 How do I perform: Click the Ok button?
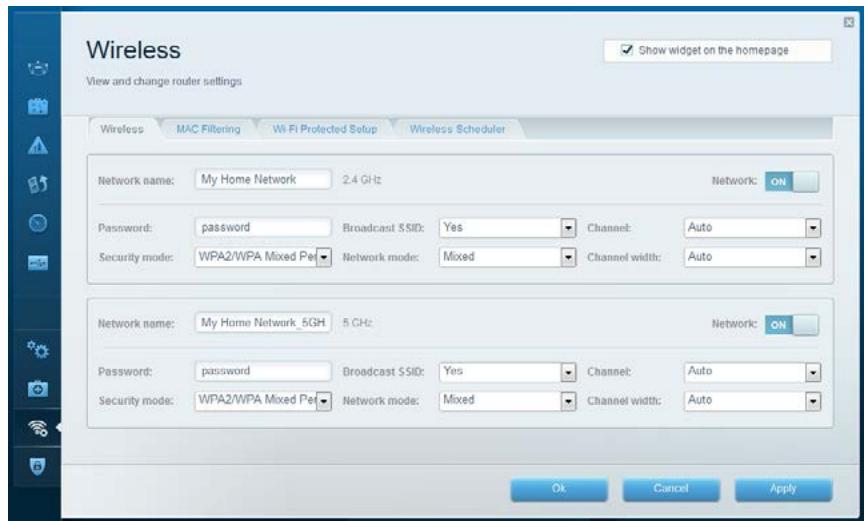(559, 489)
